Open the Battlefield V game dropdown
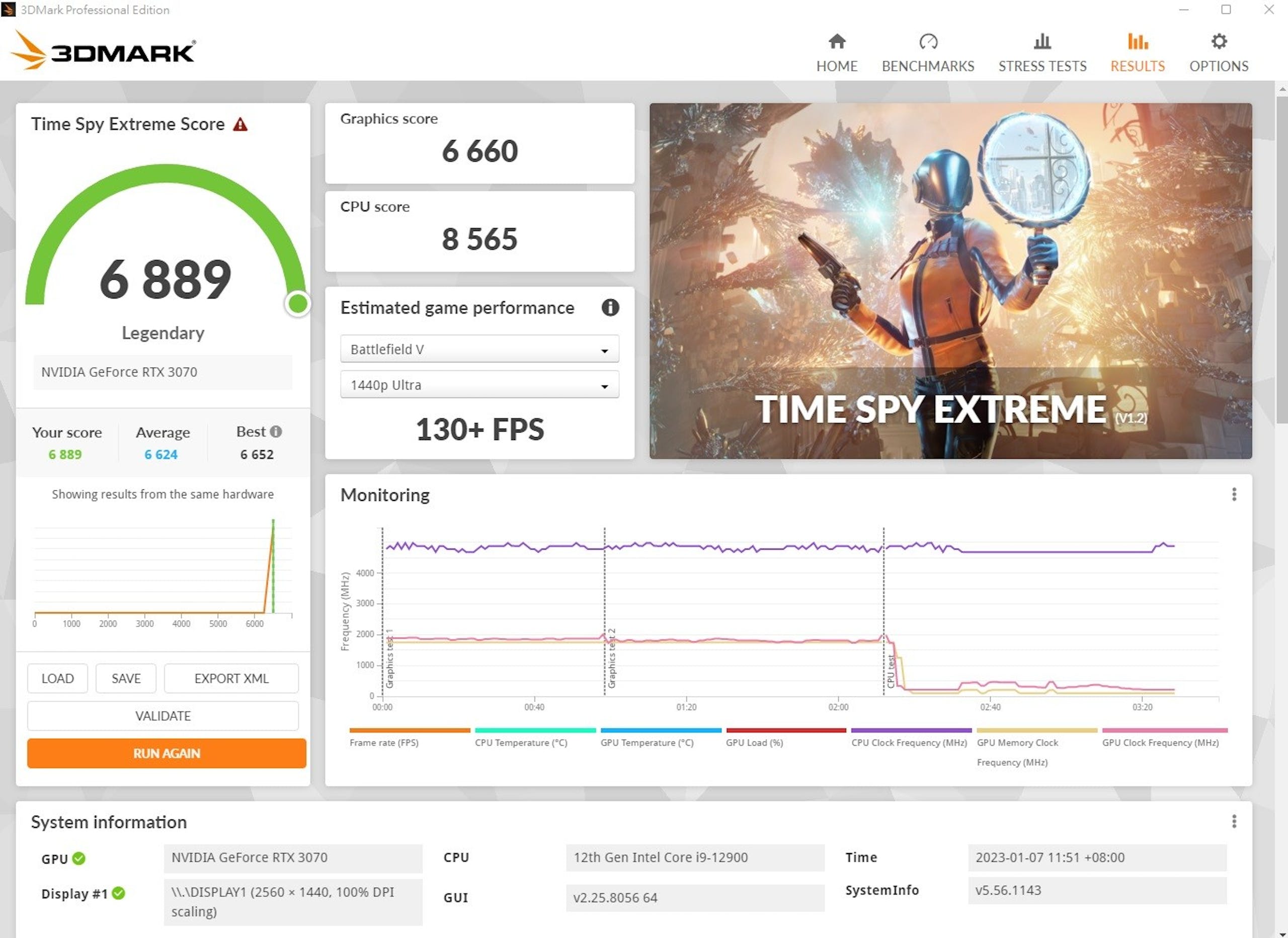Screen dimensions: 1288x938 point(479,349)
